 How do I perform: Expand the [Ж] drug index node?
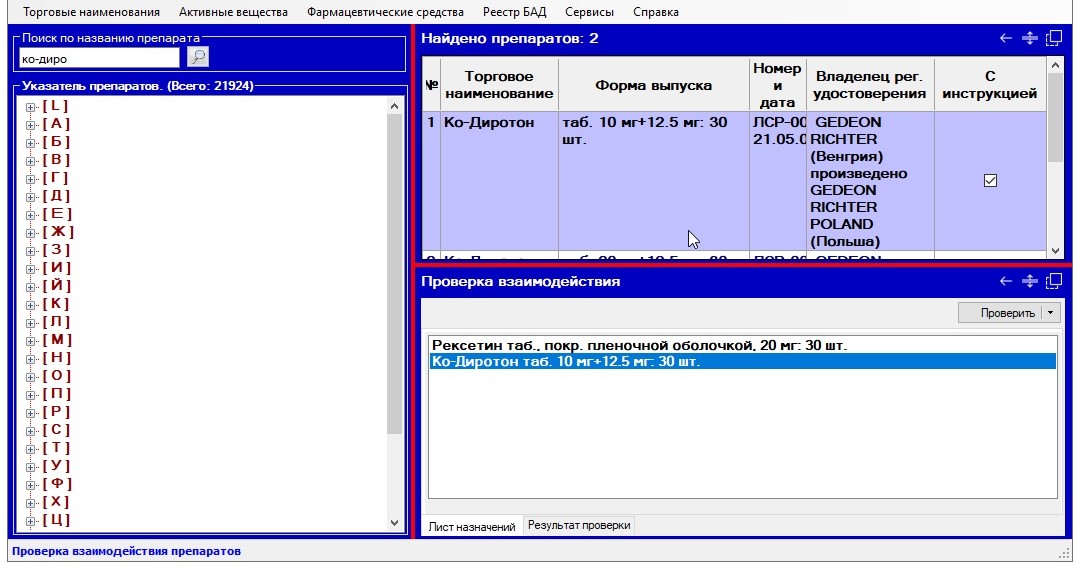pyautogui.click(x=31, y=232)
